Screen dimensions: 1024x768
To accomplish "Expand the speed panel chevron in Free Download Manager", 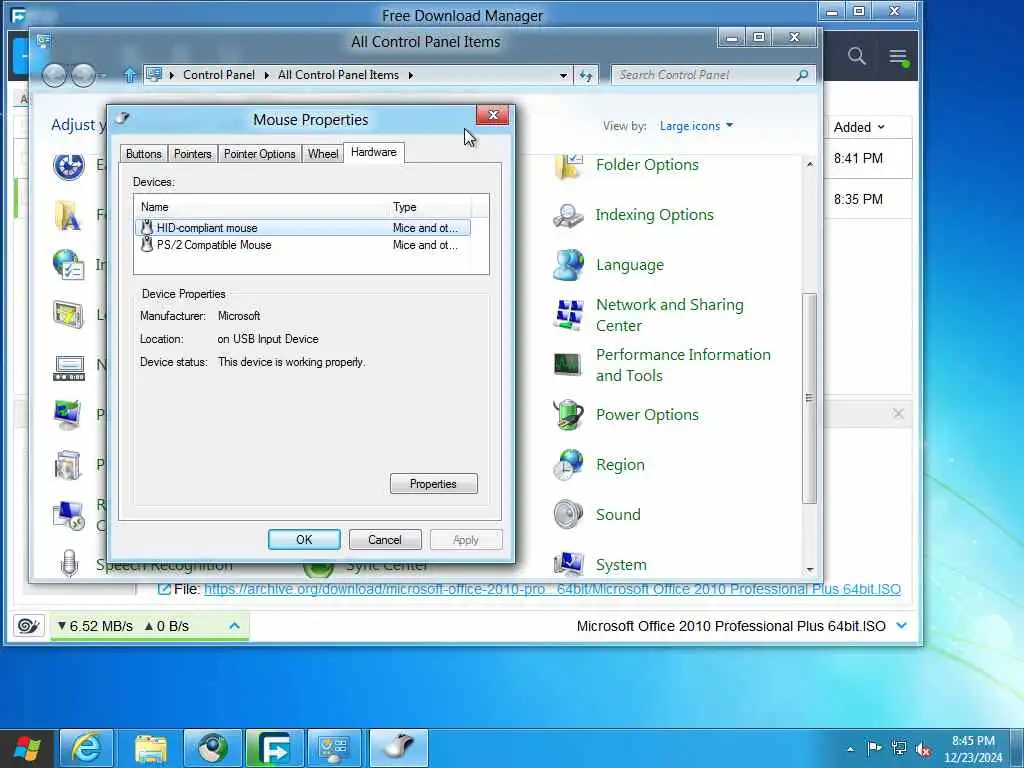I will tap(234, 626).
